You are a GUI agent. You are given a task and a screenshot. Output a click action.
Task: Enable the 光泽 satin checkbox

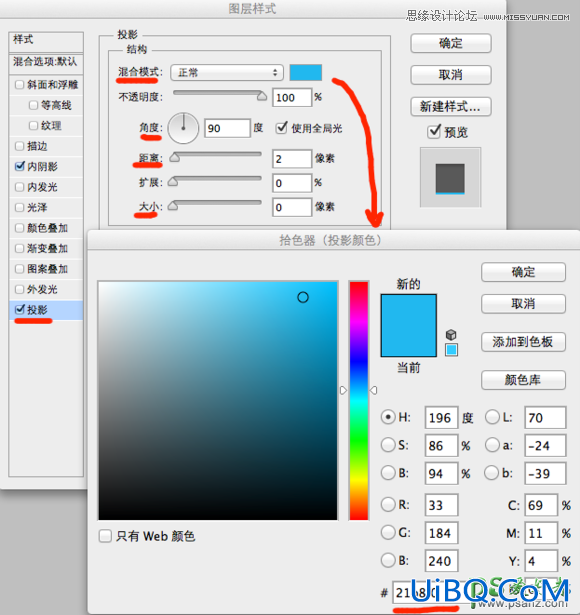[19, 207]
